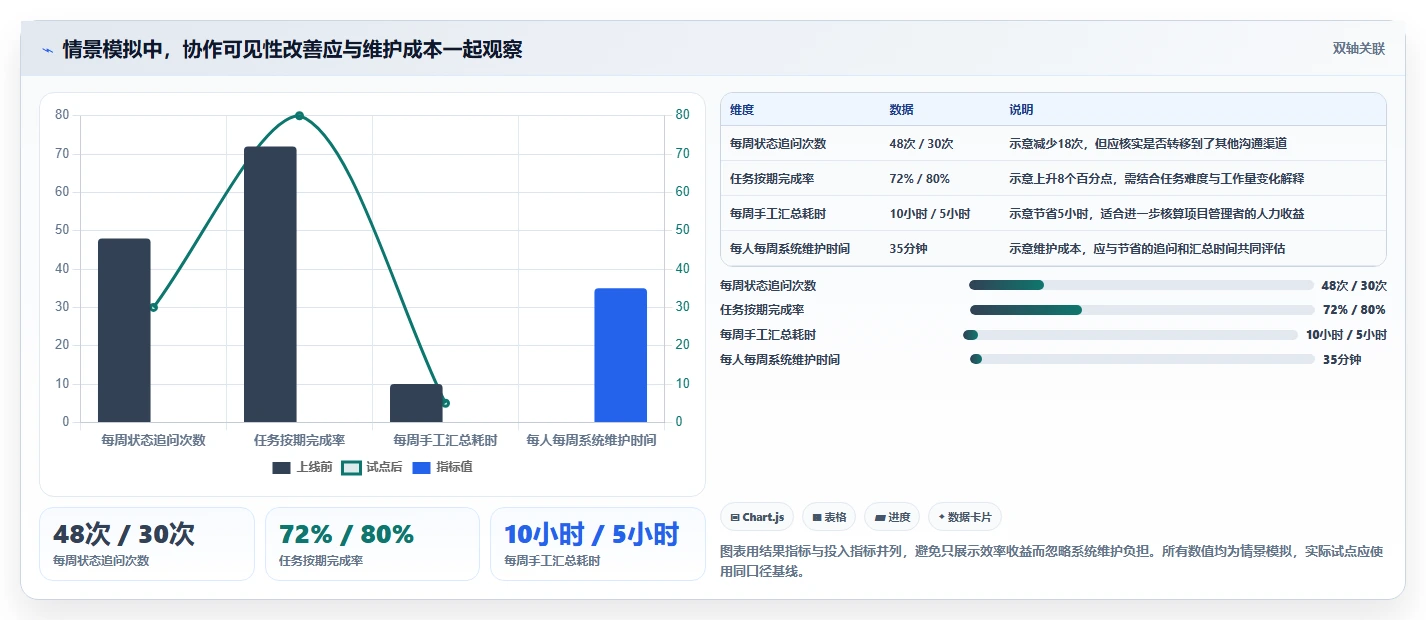This screenshot has height=620, width=1426.
Task: Click the note starting 示意节省5小时
Action: pyautogui.click(x=1156, y=213)
